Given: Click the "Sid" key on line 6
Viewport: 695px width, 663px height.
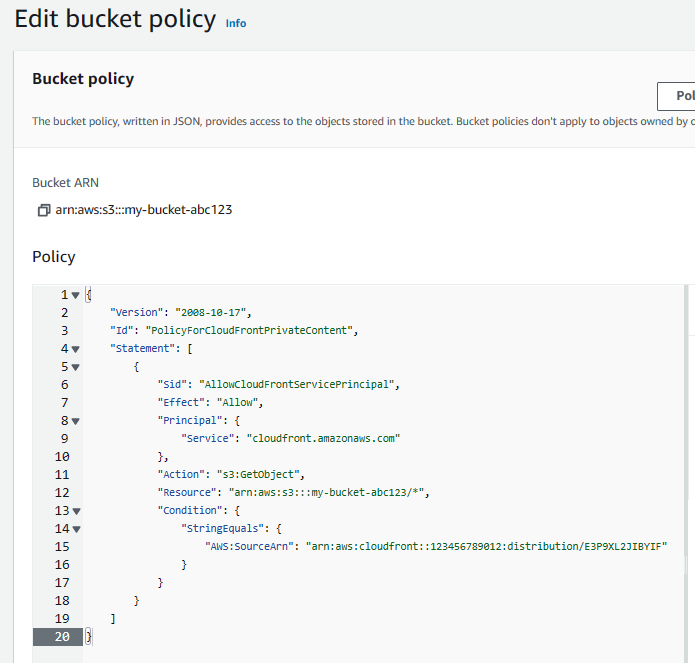Looking at the screenshot, I should coord(172,384).
